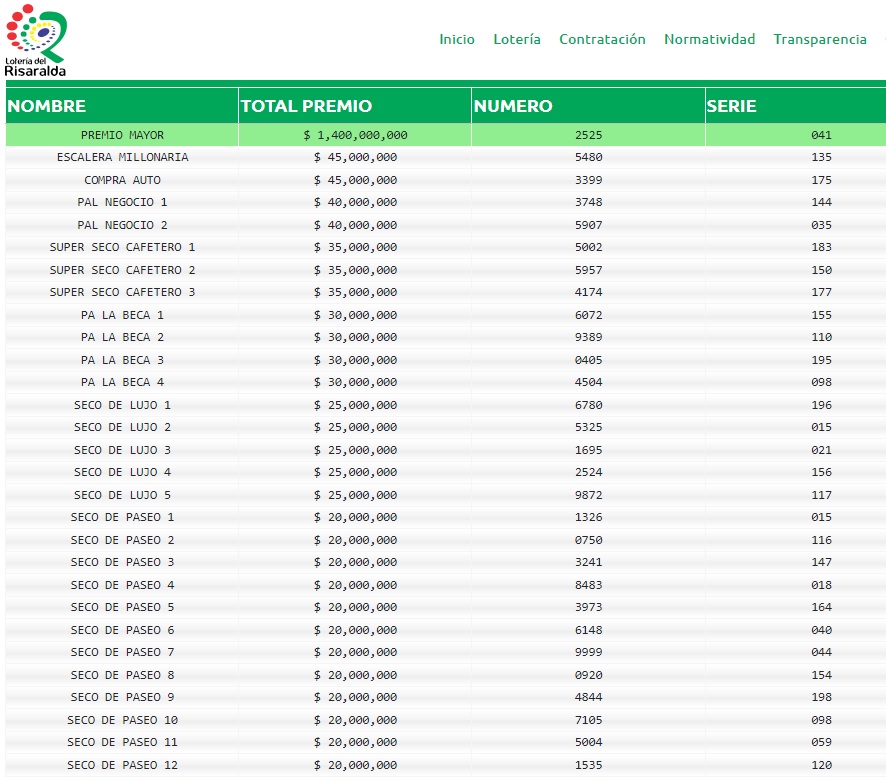
Task: Click serie 147
Action: coord(821,562)
